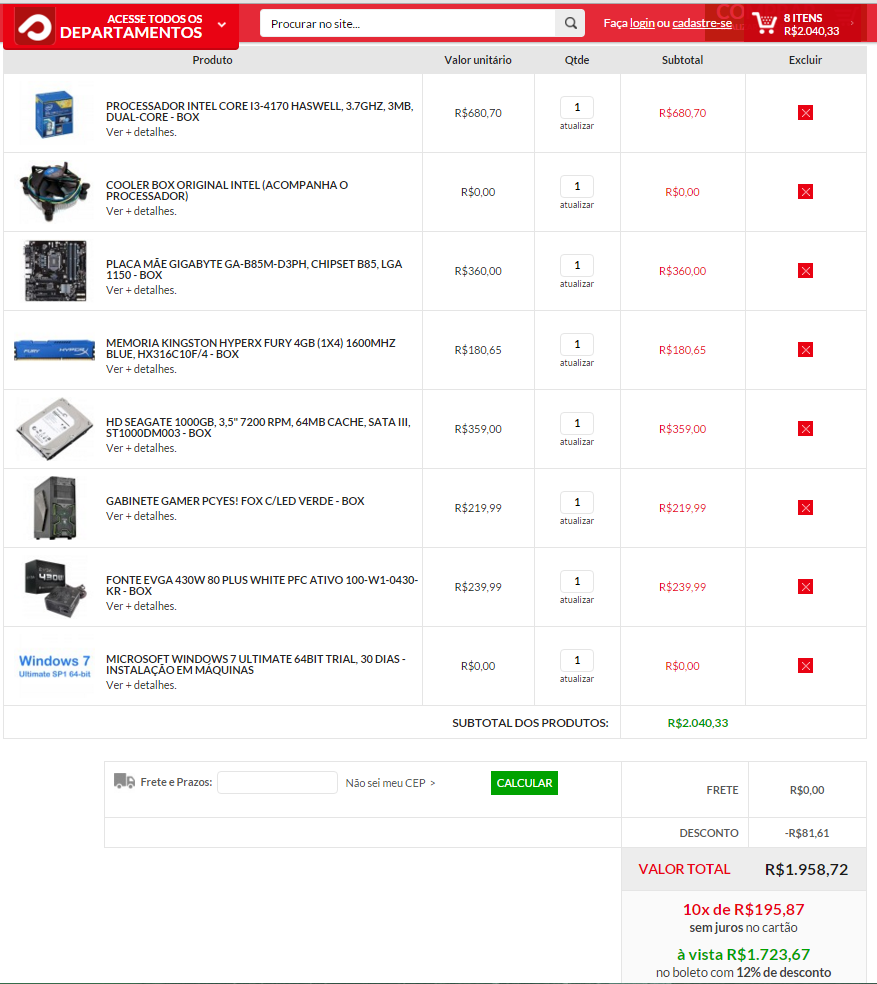This screenshot has width=877, height=984.
Task: Expand the cart summary arrow
Action: point(852,23)
